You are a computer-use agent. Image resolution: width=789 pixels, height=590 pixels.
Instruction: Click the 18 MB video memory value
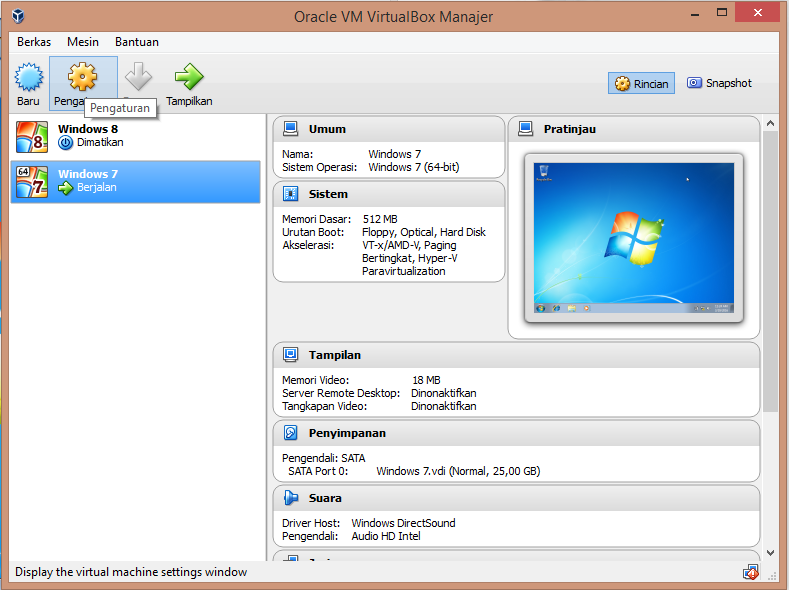pos(426,380)
